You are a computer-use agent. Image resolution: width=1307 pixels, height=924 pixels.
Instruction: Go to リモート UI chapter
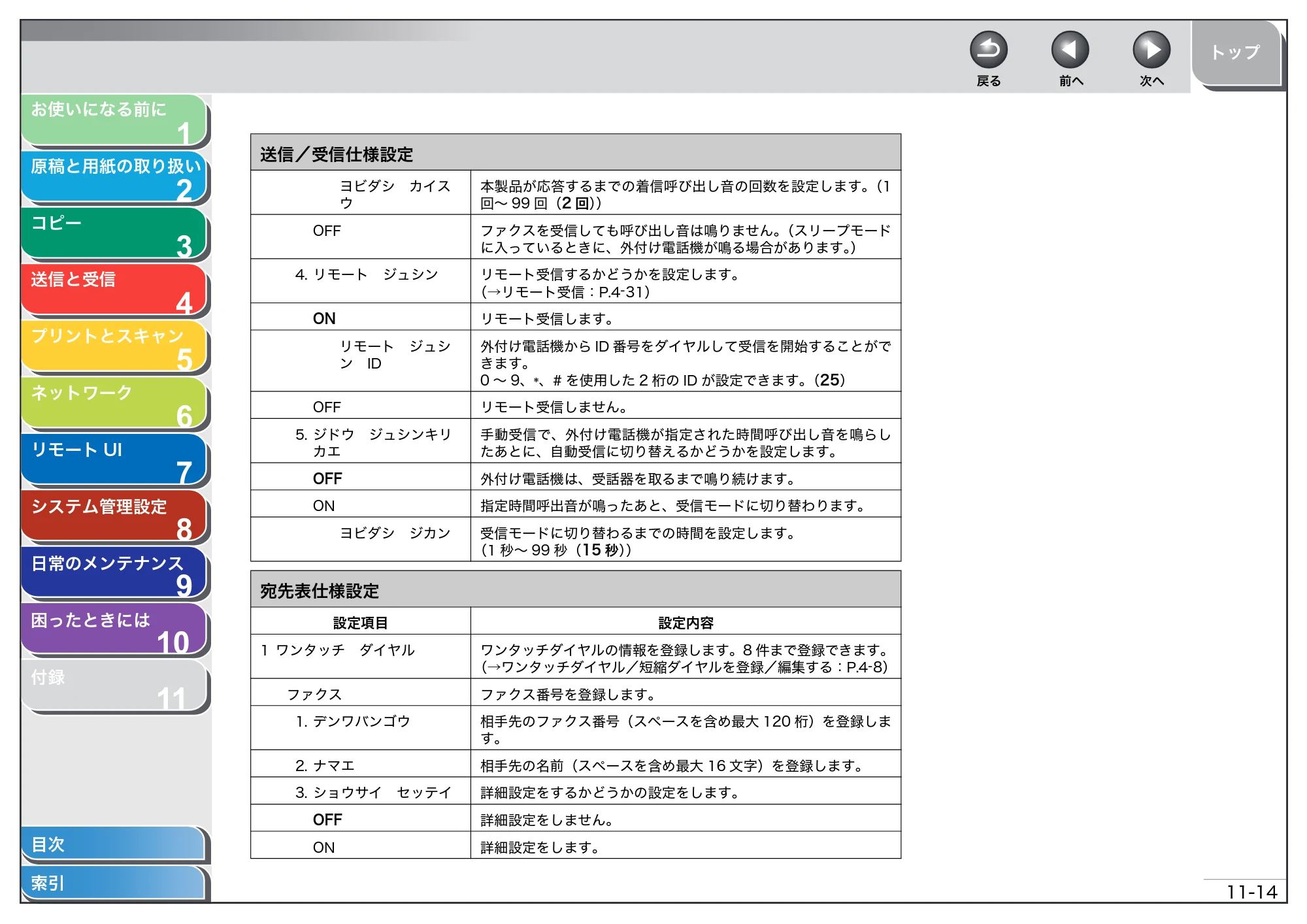114,460
